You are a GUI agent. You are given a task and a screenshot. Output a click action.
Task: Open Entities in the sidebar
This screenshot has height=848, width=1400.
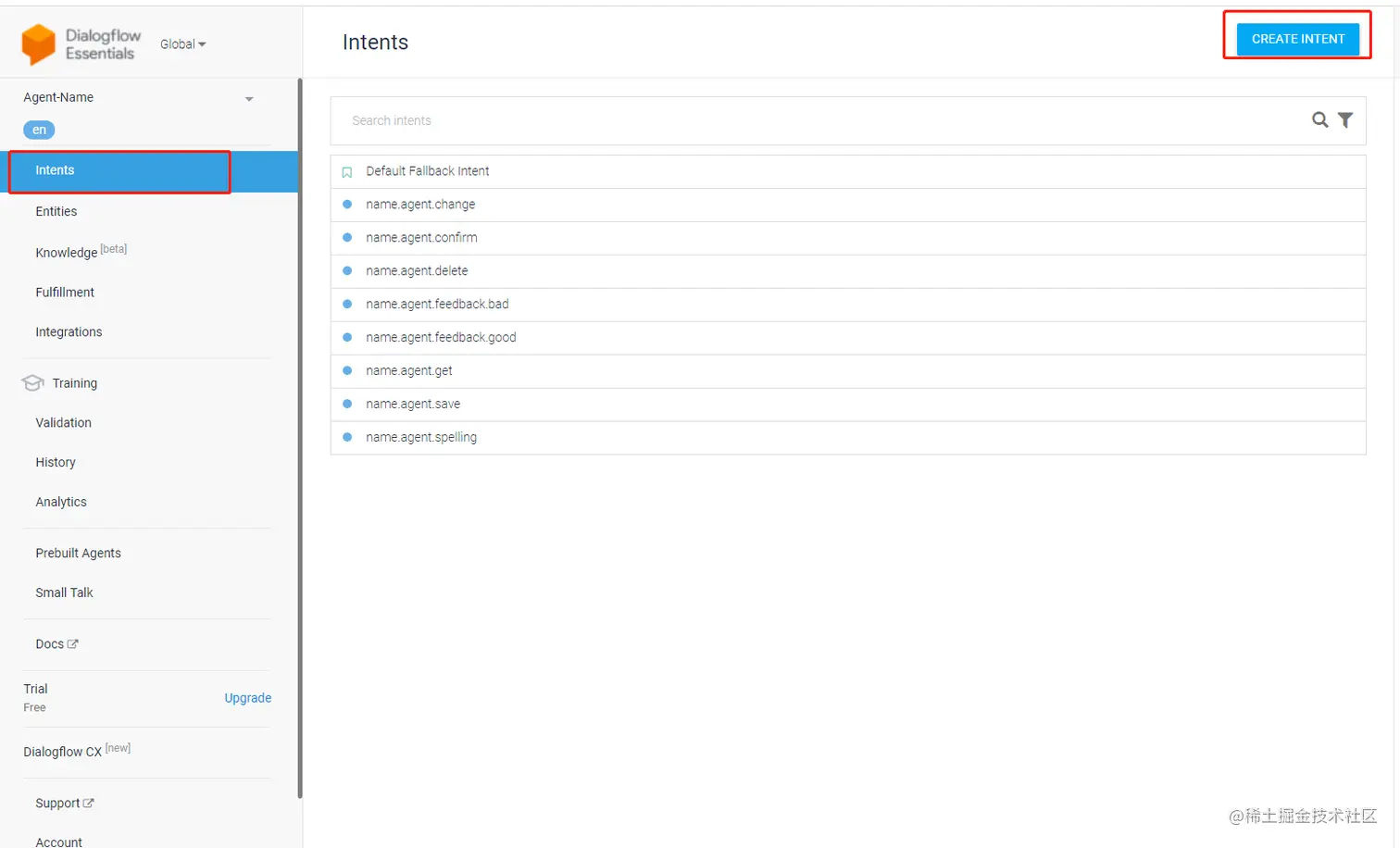click(x=56, y=211)
